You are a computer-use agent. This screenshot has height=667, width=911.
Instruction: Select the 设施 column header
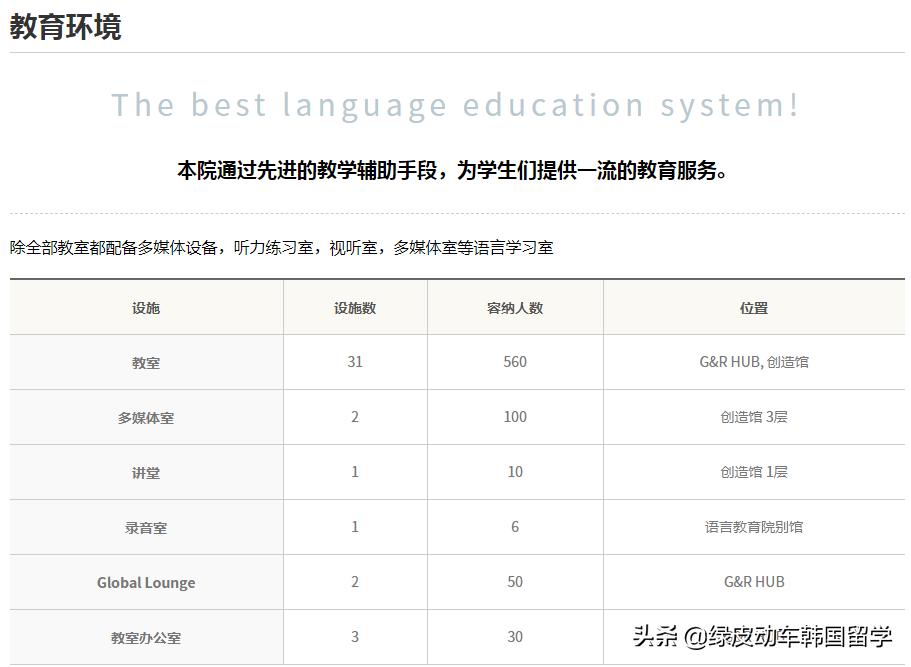tap(146, 307)
